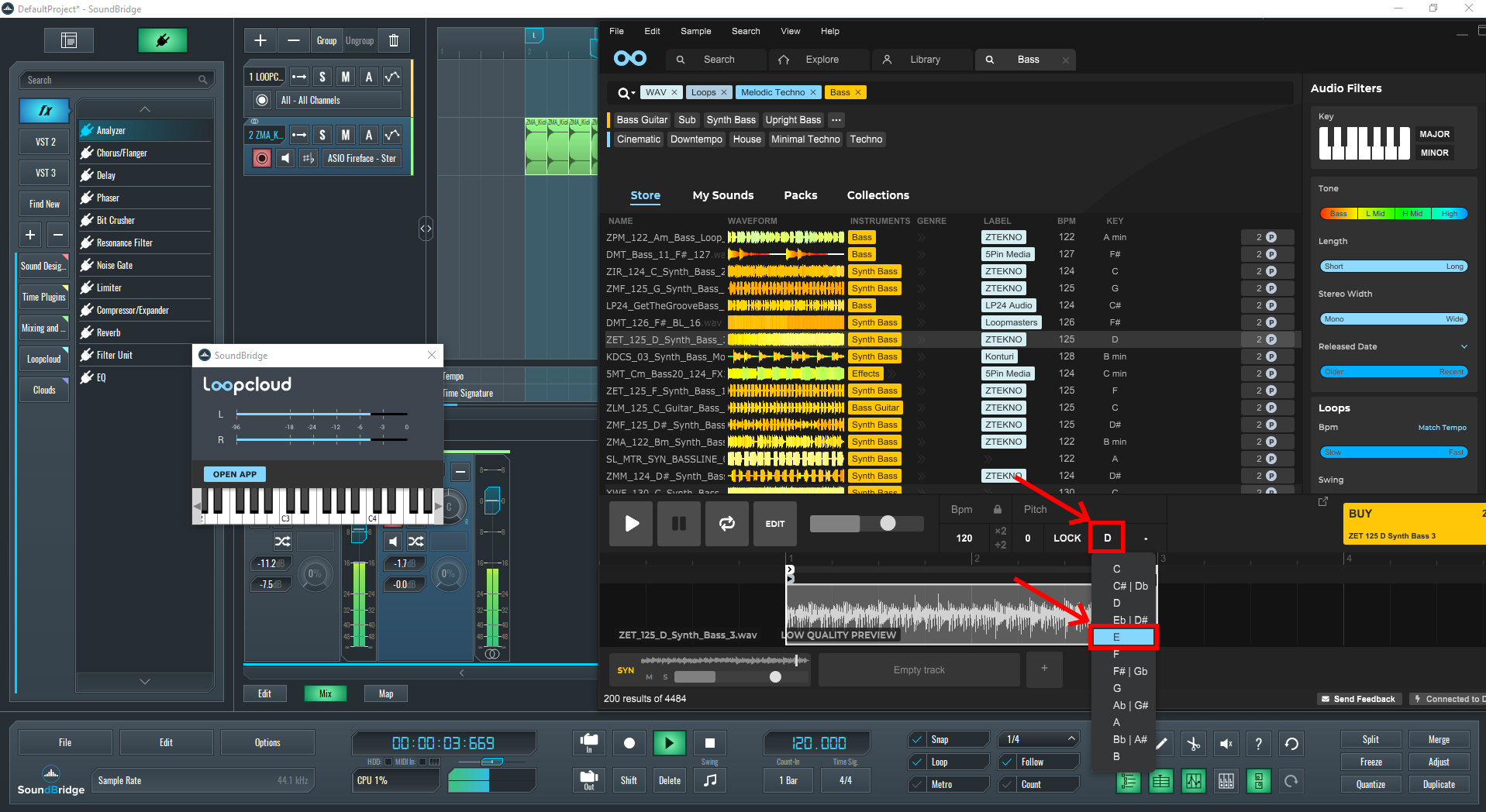The width and height of the screenshot is (1486, 812).
Task: Click OPEN APP in Loopcloud plugin
Action: [x=235, y=474]
